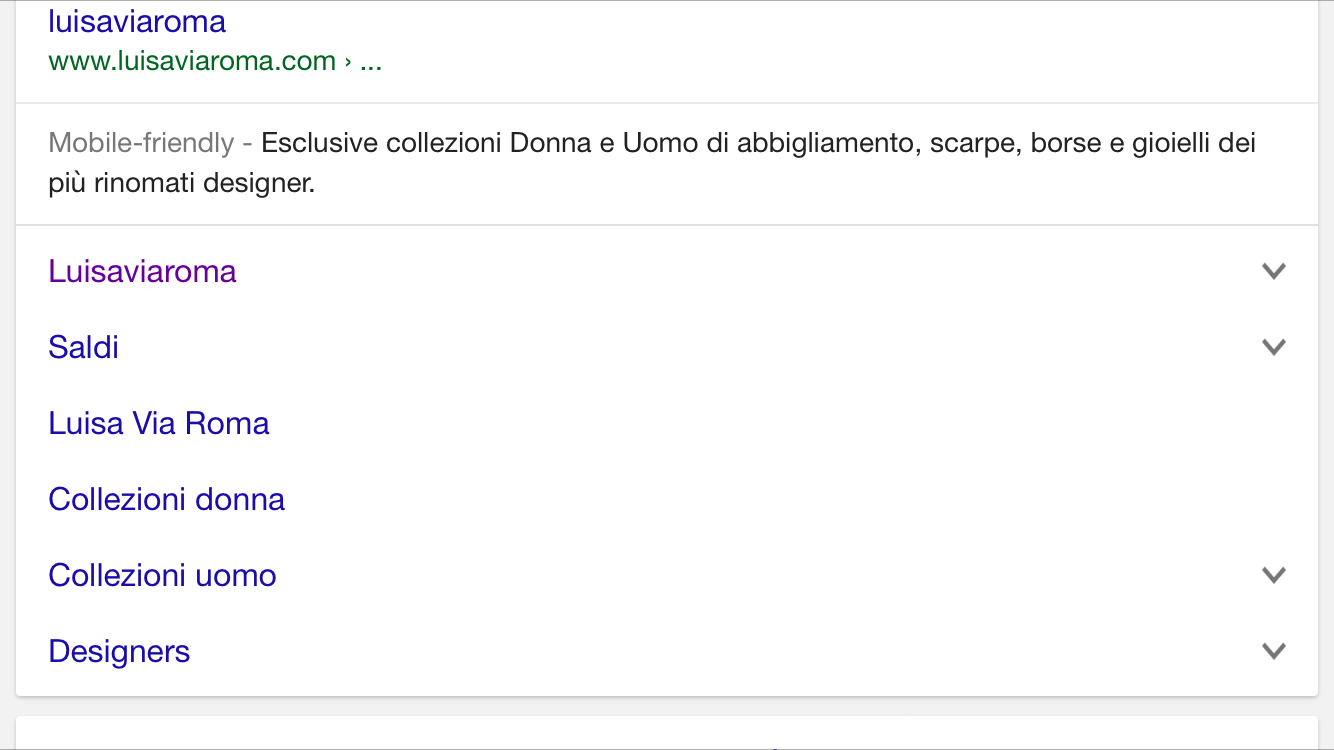Visit the Designers sitelink
This screenshot has height=750, width=1334.
[118, 651]
